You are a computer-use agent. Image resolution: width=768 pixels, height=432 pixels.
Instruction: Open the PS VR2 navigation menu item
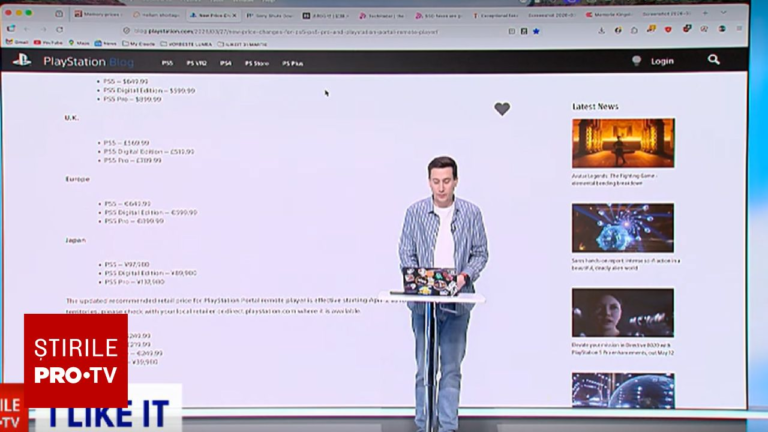[196, 63]
